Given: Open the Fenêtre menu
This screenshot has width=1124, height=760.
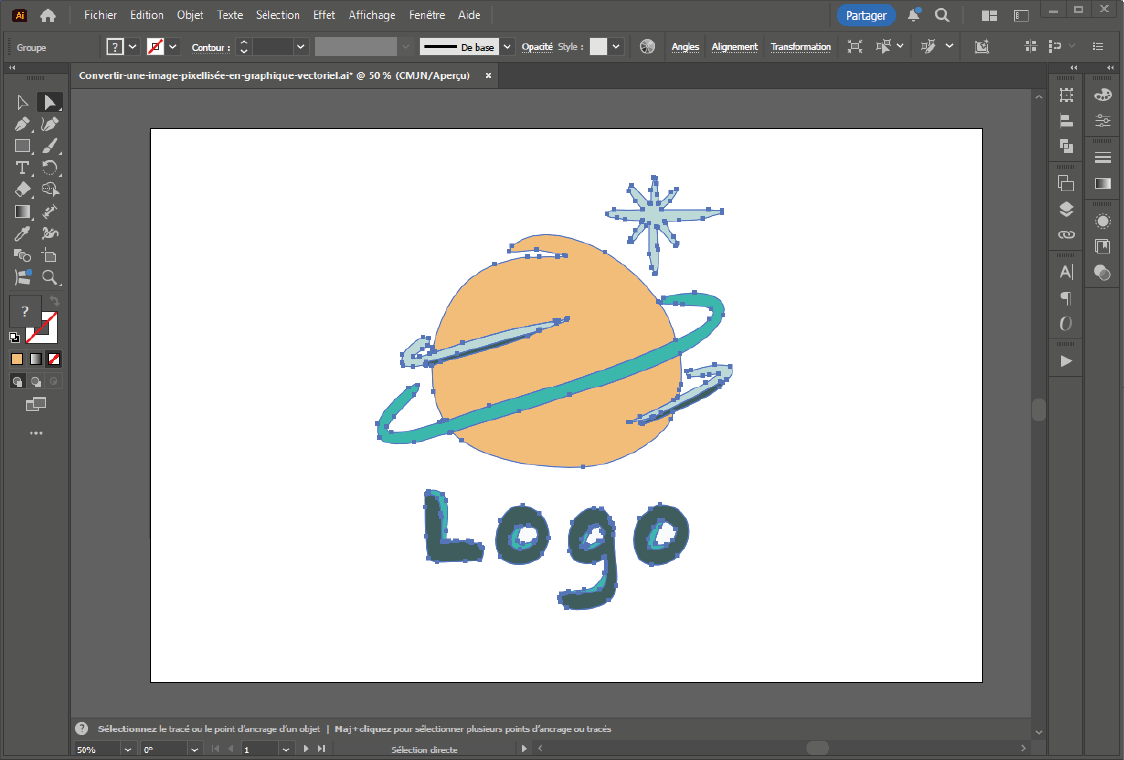Looking at the screenshot, I should 427,15.
